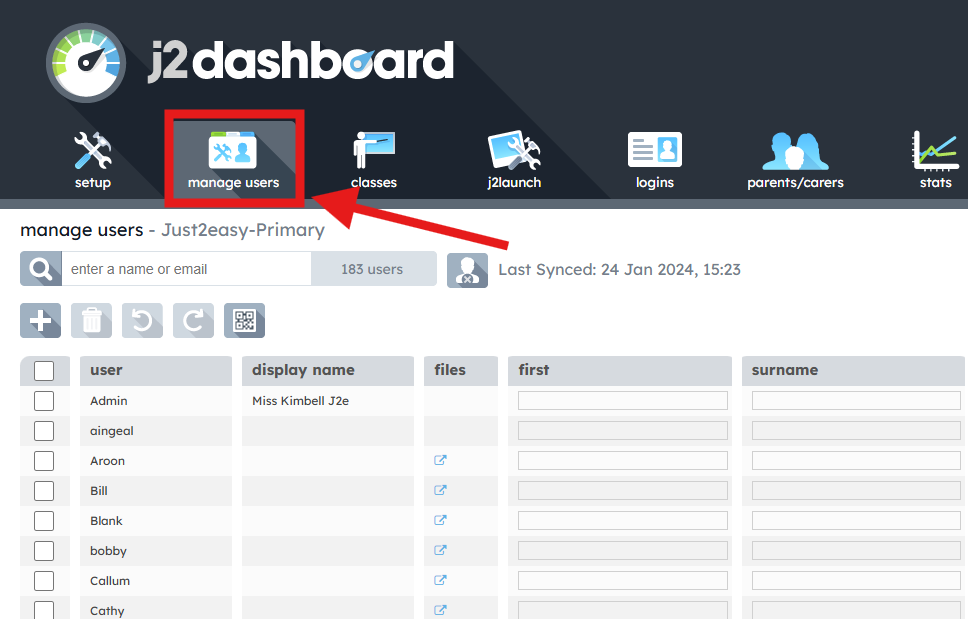Open the QR code generator icon
The height and width of the screenshot is (619, 968).
pos(244,320)
